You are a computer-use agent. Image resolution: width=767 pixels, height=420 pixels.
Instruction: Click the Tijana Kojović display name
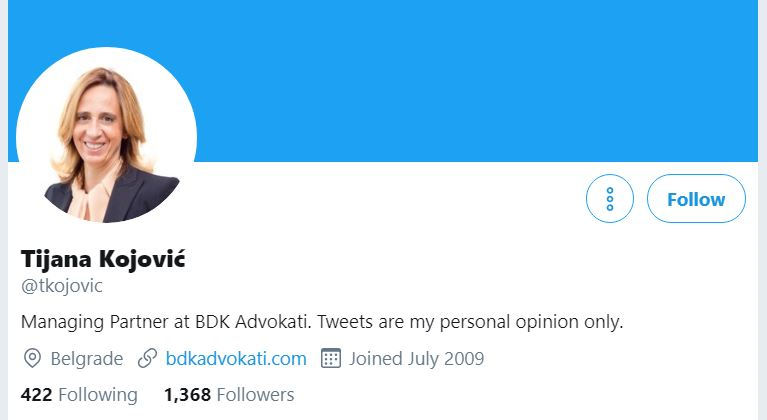tap(103, 258)
